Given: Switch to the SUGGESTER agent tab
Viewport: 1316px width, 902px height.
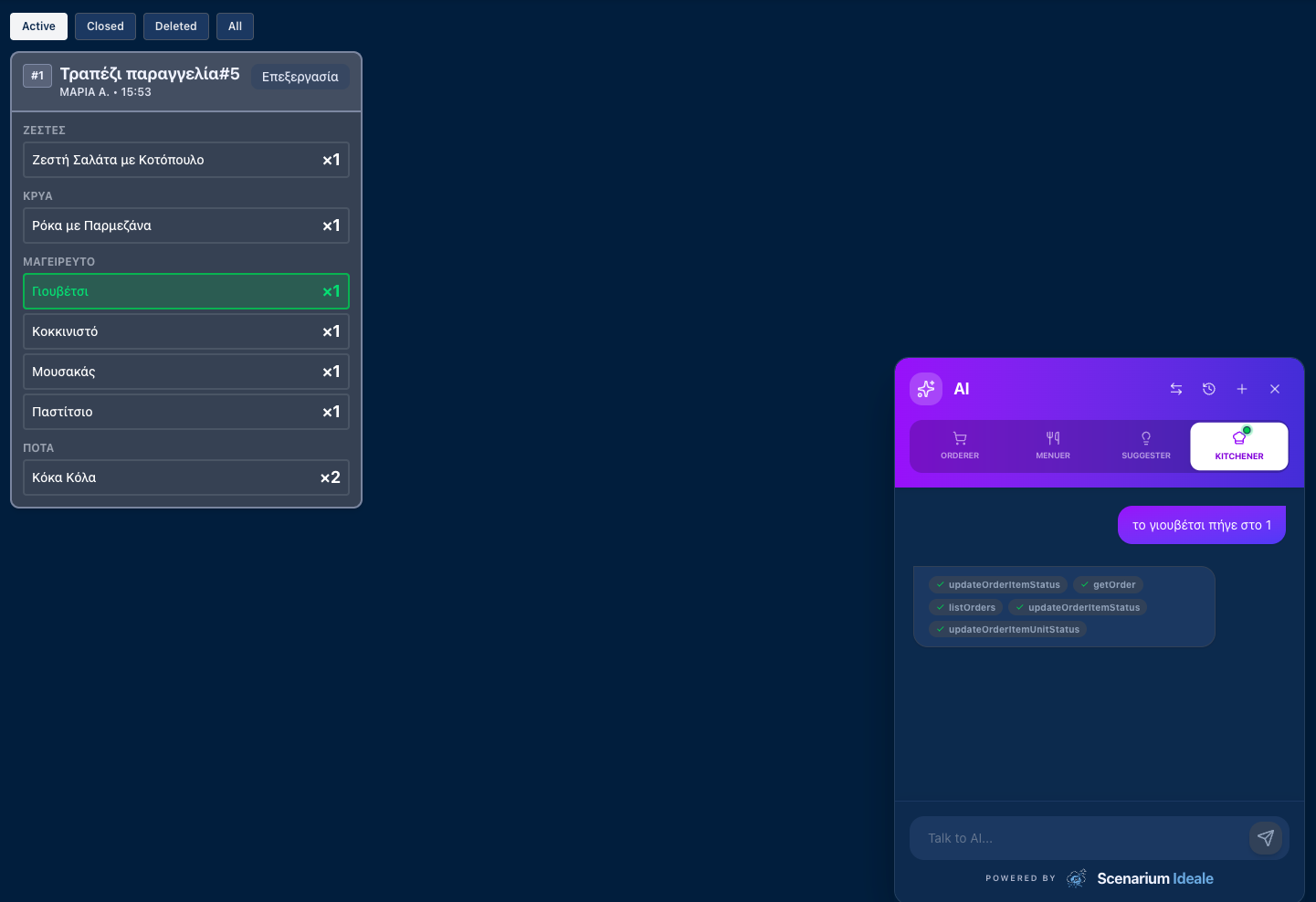Looking at the screenshot, I should [x=1146, y=446].
